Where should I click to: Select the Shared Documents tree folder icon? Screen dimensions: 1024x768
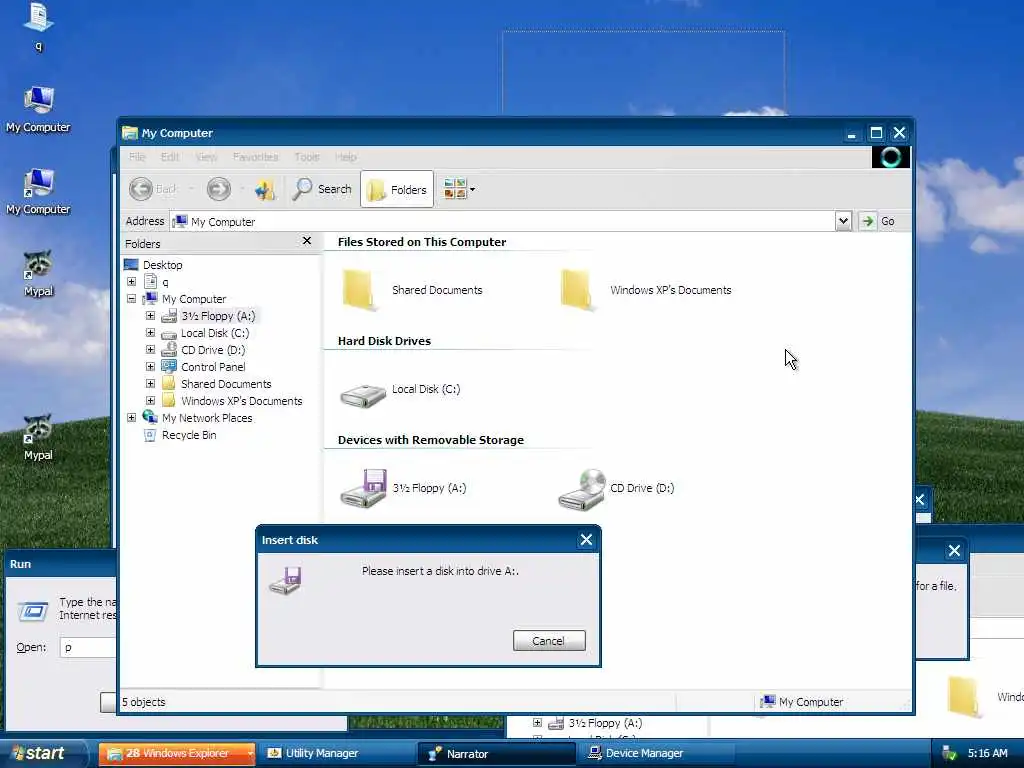[169, 383]
